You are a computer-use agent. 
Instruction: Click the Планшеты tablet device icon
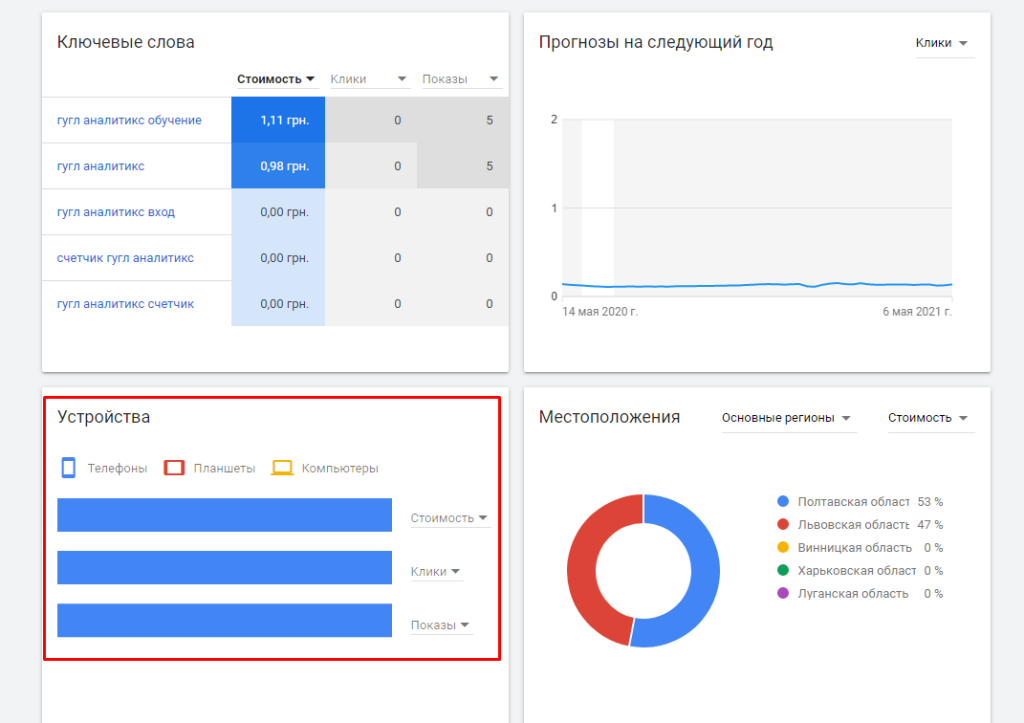174,468
